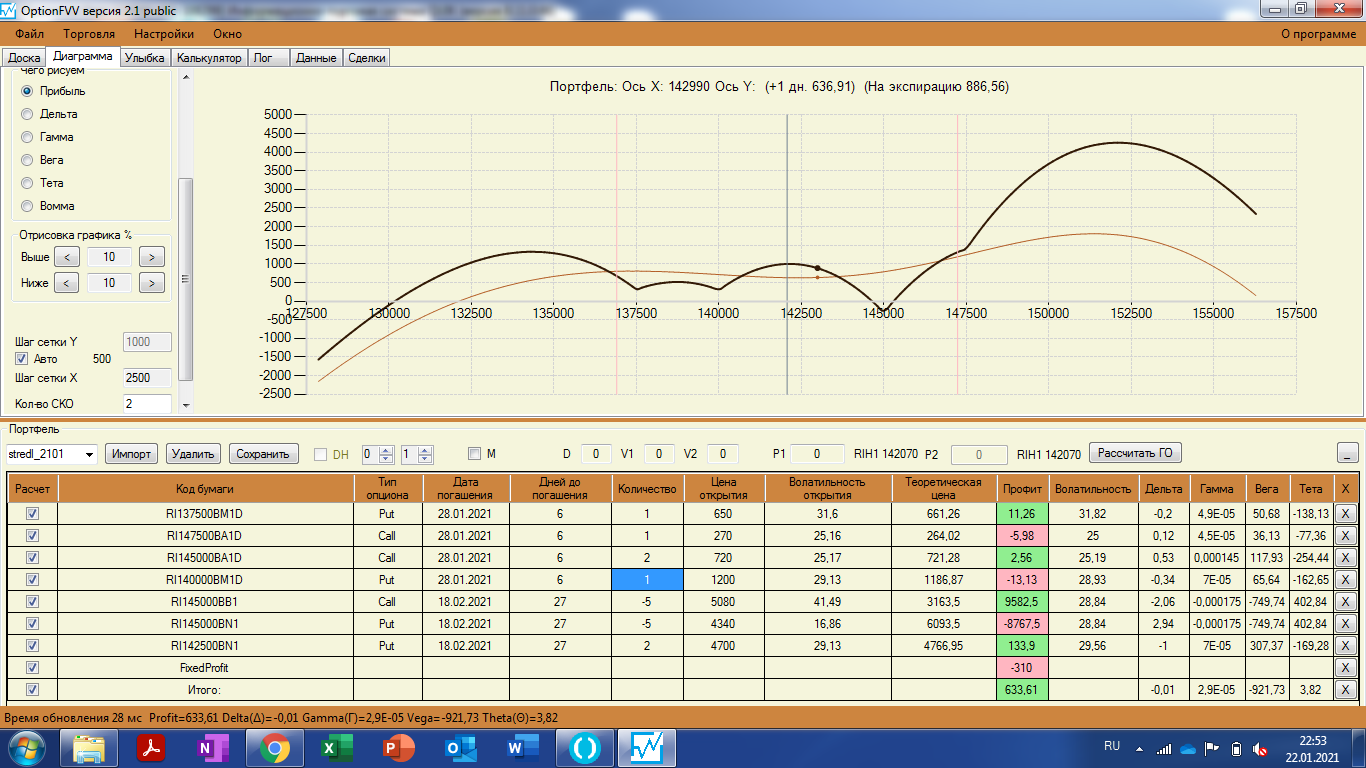Click the Рассчитать ГО button

(1135, 454)
